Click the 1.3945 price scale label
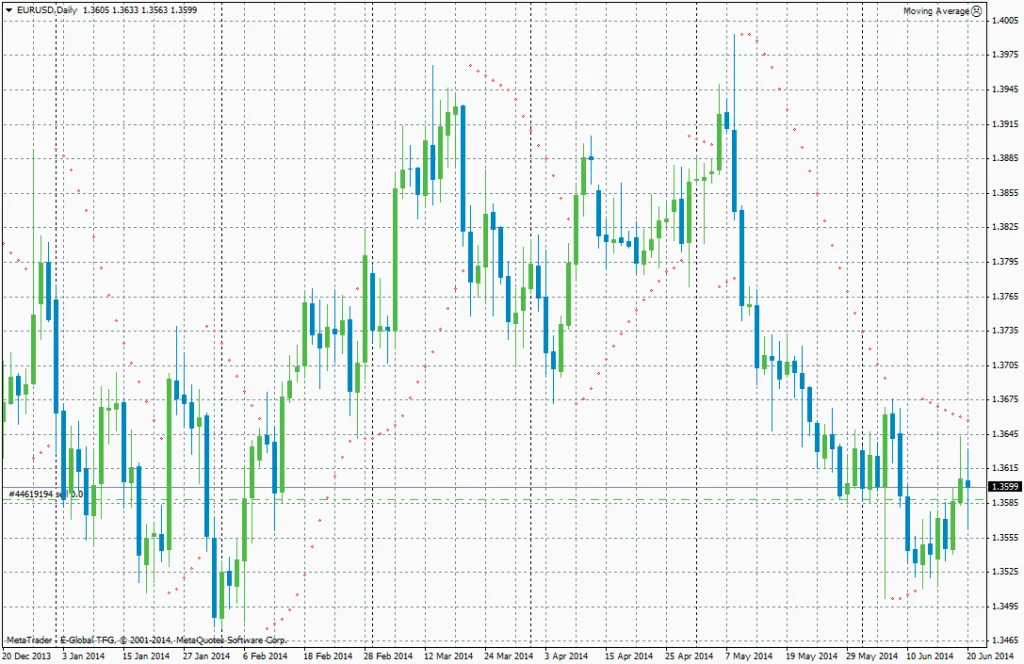The image size is (1024, 664). click(x=1005, y=89)
